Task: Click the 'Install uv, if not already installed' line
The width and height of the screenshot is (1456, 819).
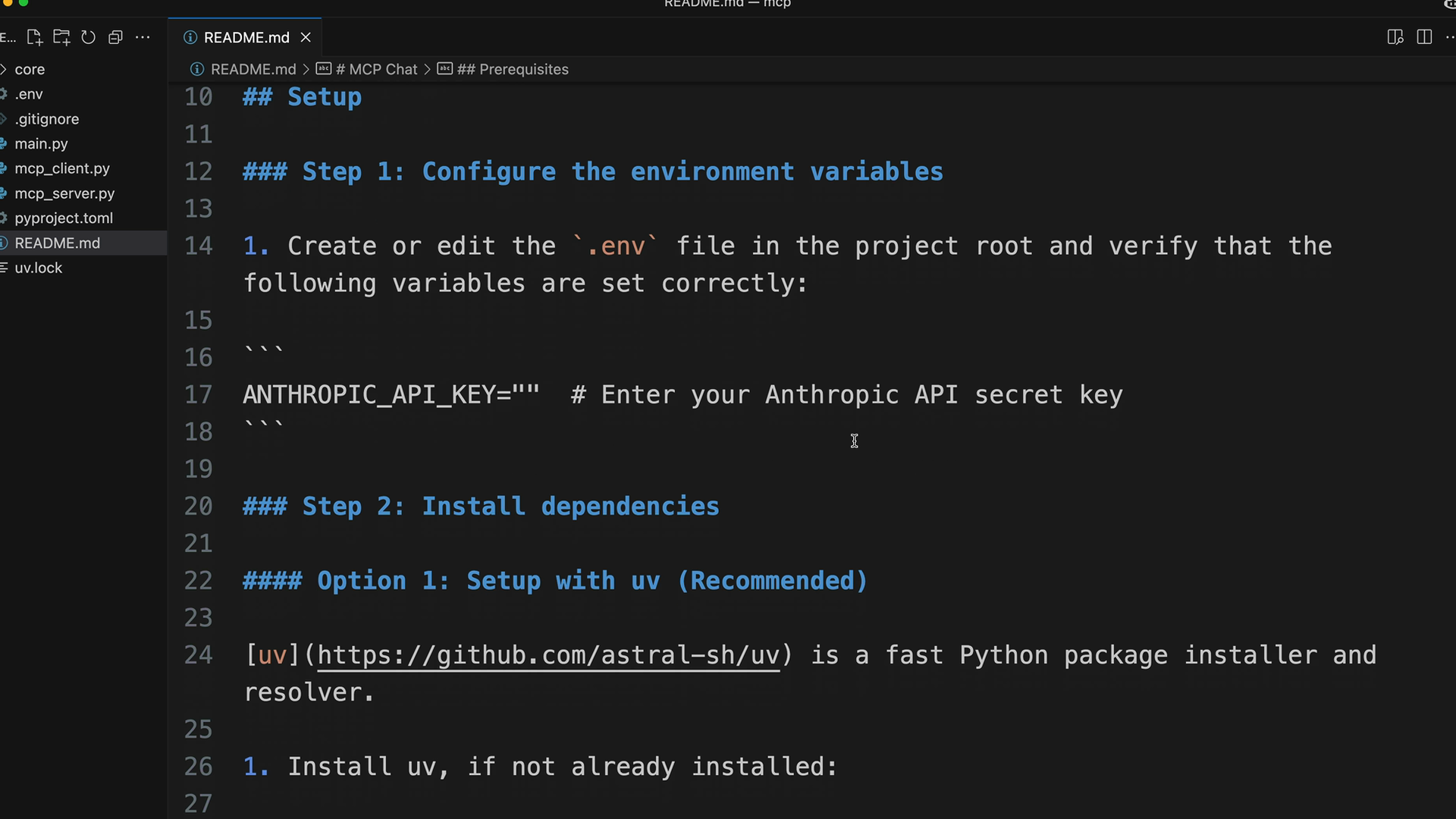Action: pyautogui.click(x=540, y=767)
